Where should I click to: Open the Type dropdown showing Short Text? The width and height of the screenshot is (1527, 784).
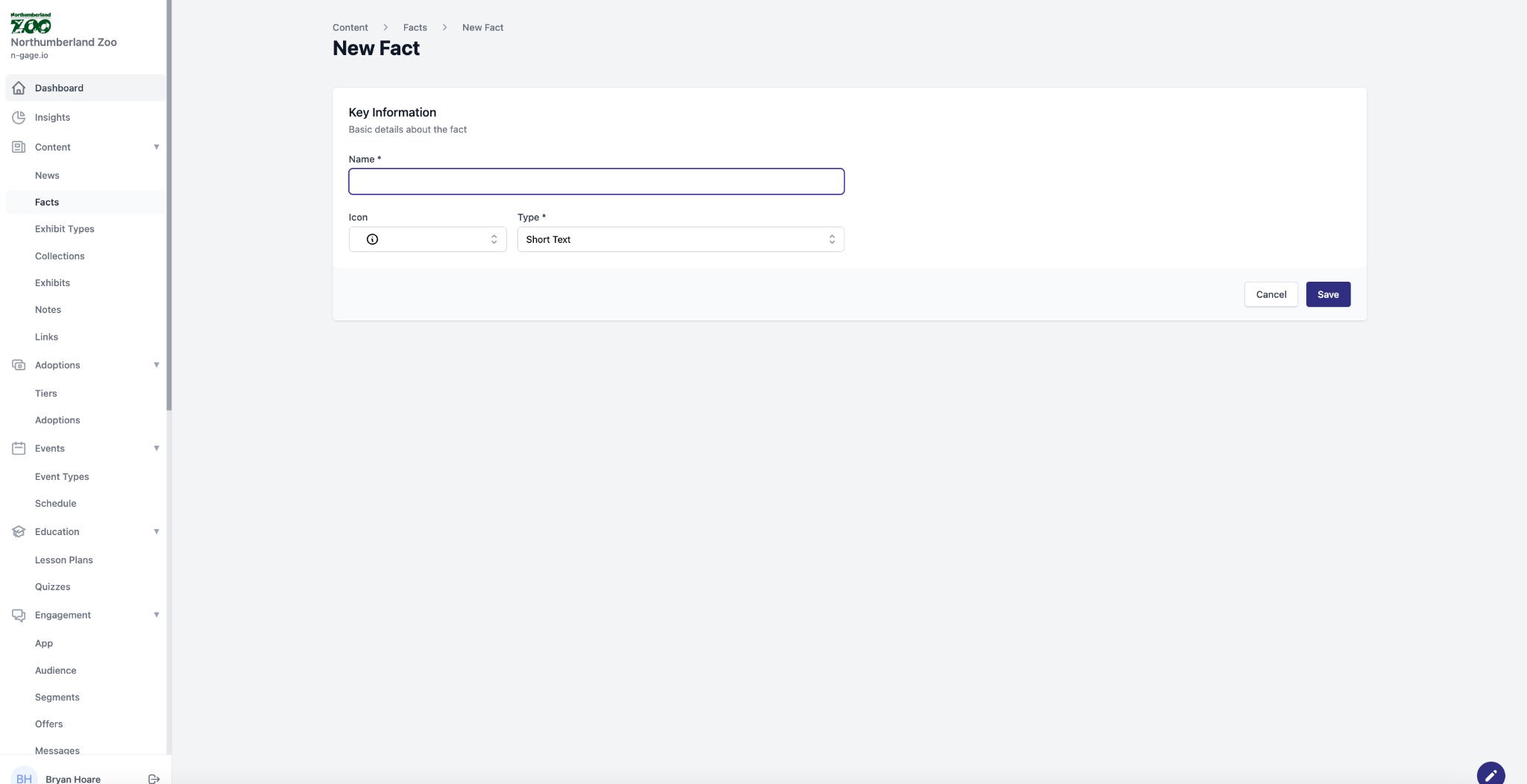click(x=680, y=239)
